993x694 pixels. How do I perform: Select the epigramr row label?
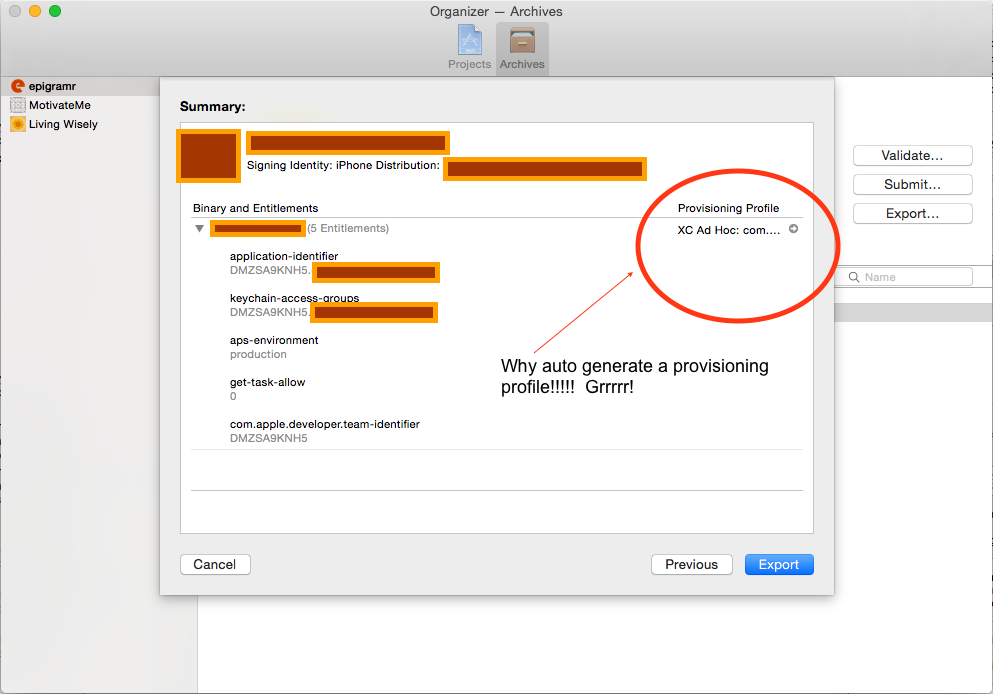[53, 86]
